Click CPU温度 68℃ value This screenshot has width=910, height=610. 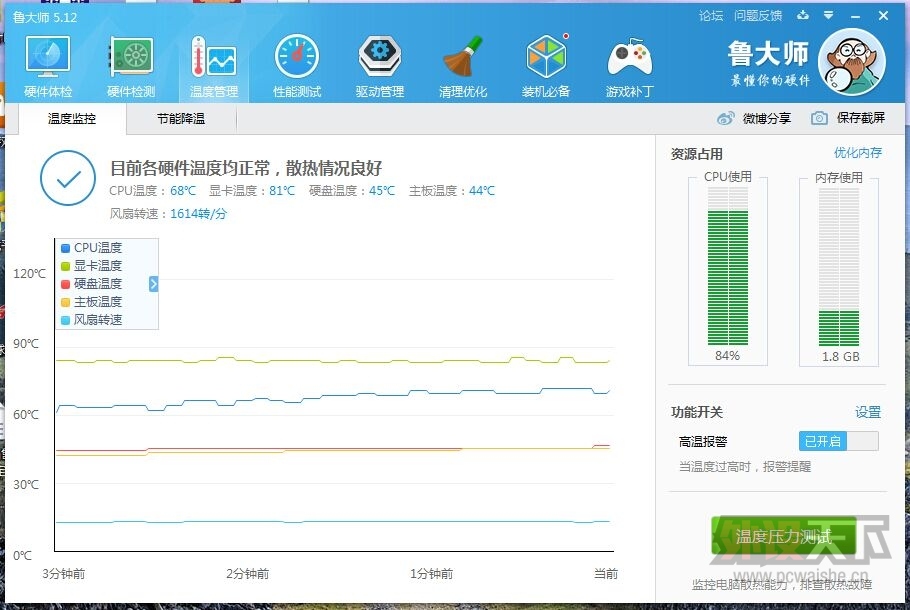(183, 190)
